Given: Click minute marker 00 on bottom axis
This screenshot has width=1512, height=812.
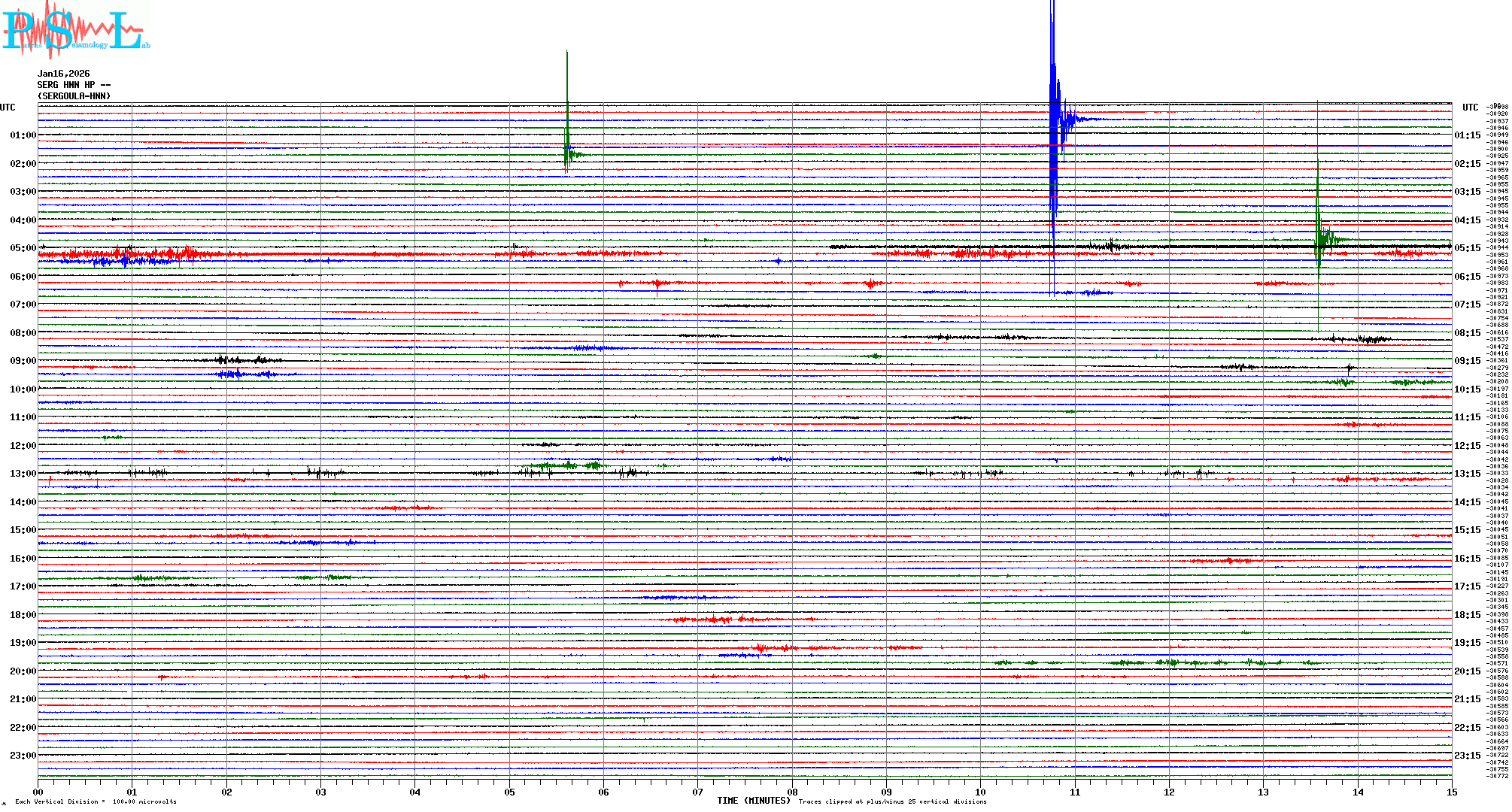Looking at the screenshot, I should 38,792.
